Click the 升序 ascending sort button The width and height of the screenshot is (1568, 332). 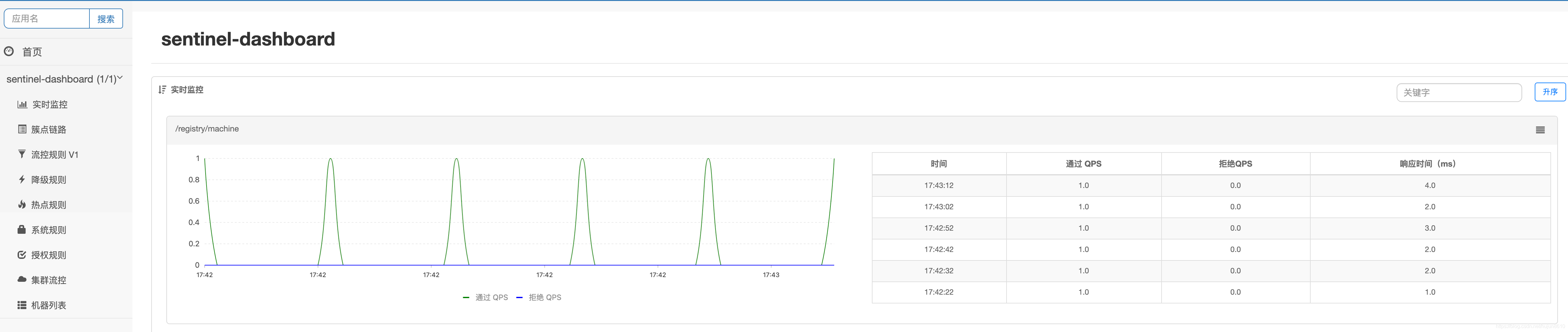[1550, 92]
